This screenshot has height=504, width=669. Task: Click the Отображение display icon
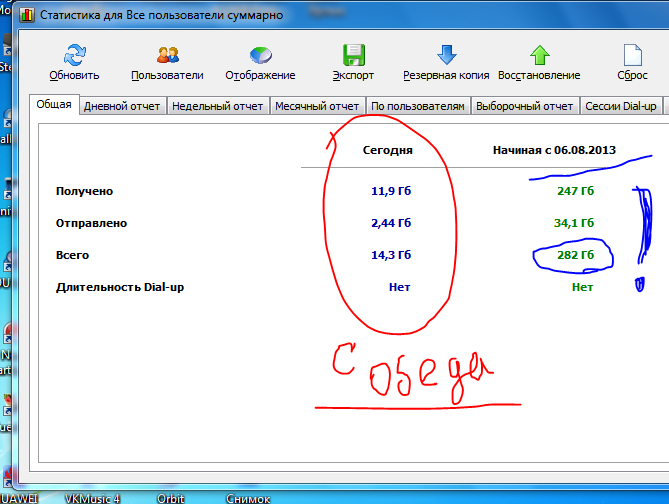pos(260,54)
